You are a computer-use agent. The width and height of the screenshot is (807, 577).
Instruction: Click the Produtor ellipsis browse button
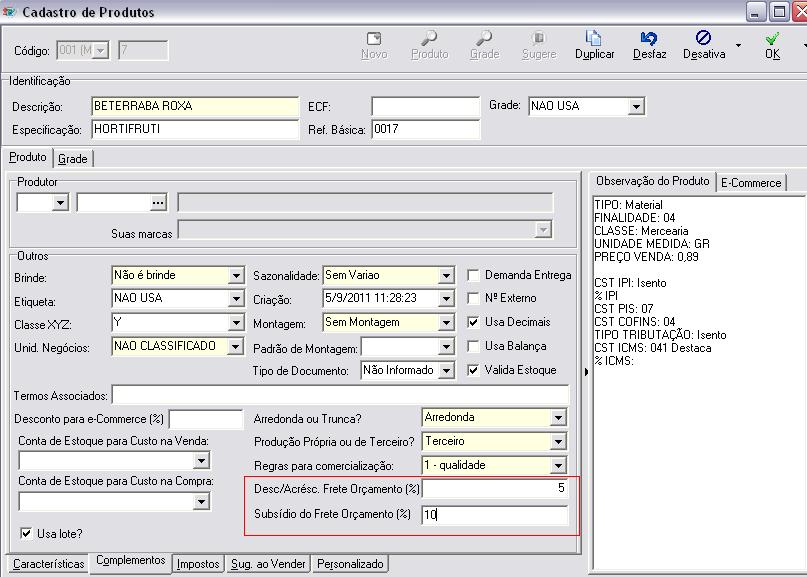coord(157,203)
